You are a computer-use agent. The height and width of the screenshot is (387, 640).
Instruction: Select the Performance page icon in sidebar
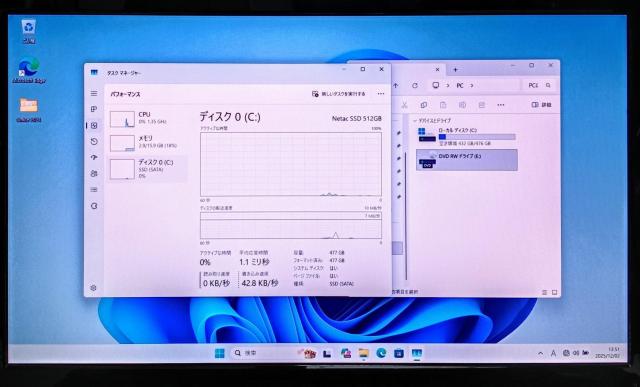point(94,125)
